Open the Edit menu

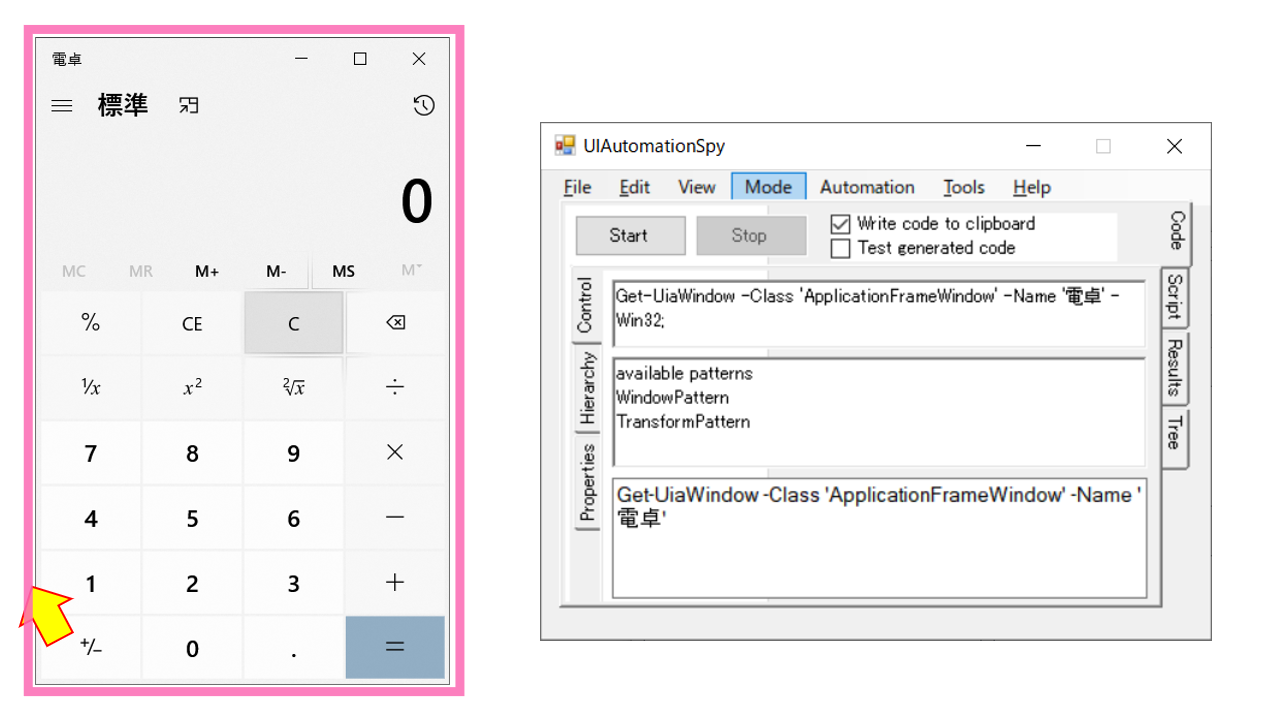(634, 187)
